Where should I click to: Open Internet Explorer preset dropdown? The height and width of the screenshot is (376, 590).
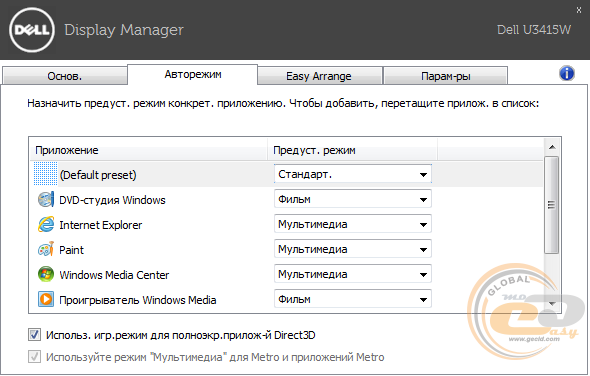(x=353, y=224)
